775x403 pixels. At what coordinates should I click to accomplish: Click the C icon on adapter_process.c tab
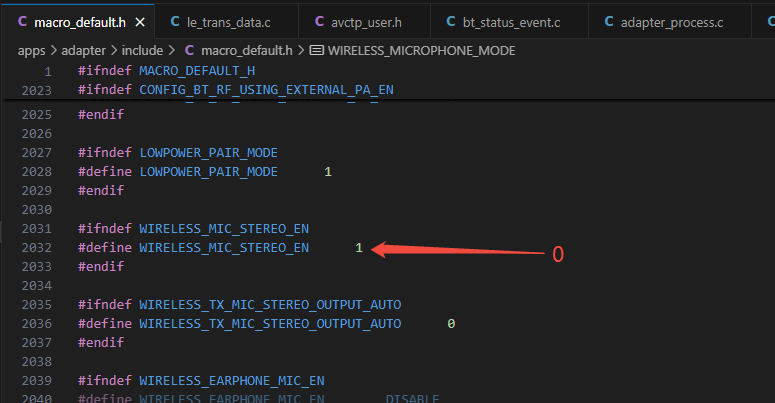pyautogui.click(x=609, y=21)
